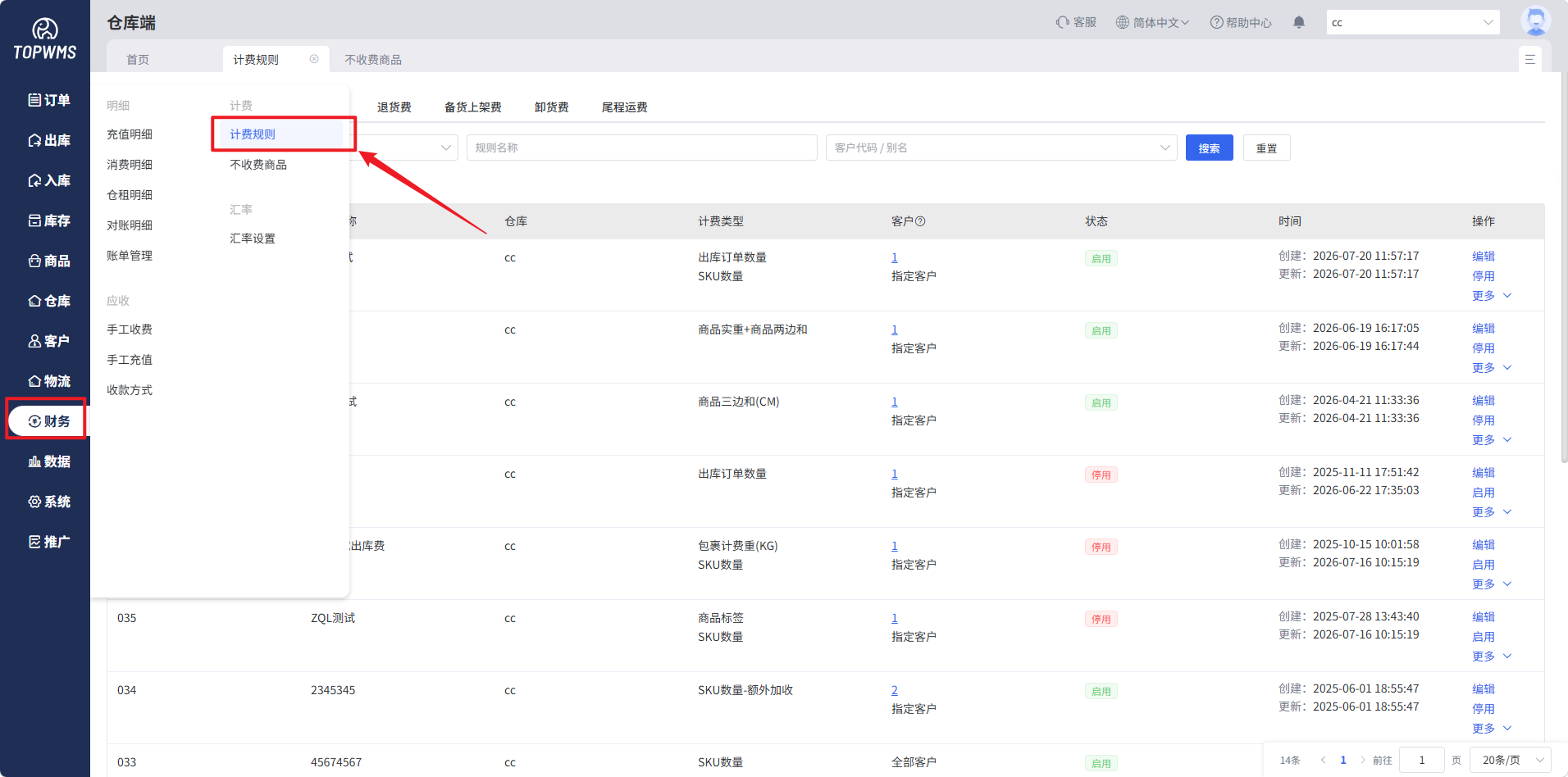Open the 商品 sidebar menu

[49, 261]
